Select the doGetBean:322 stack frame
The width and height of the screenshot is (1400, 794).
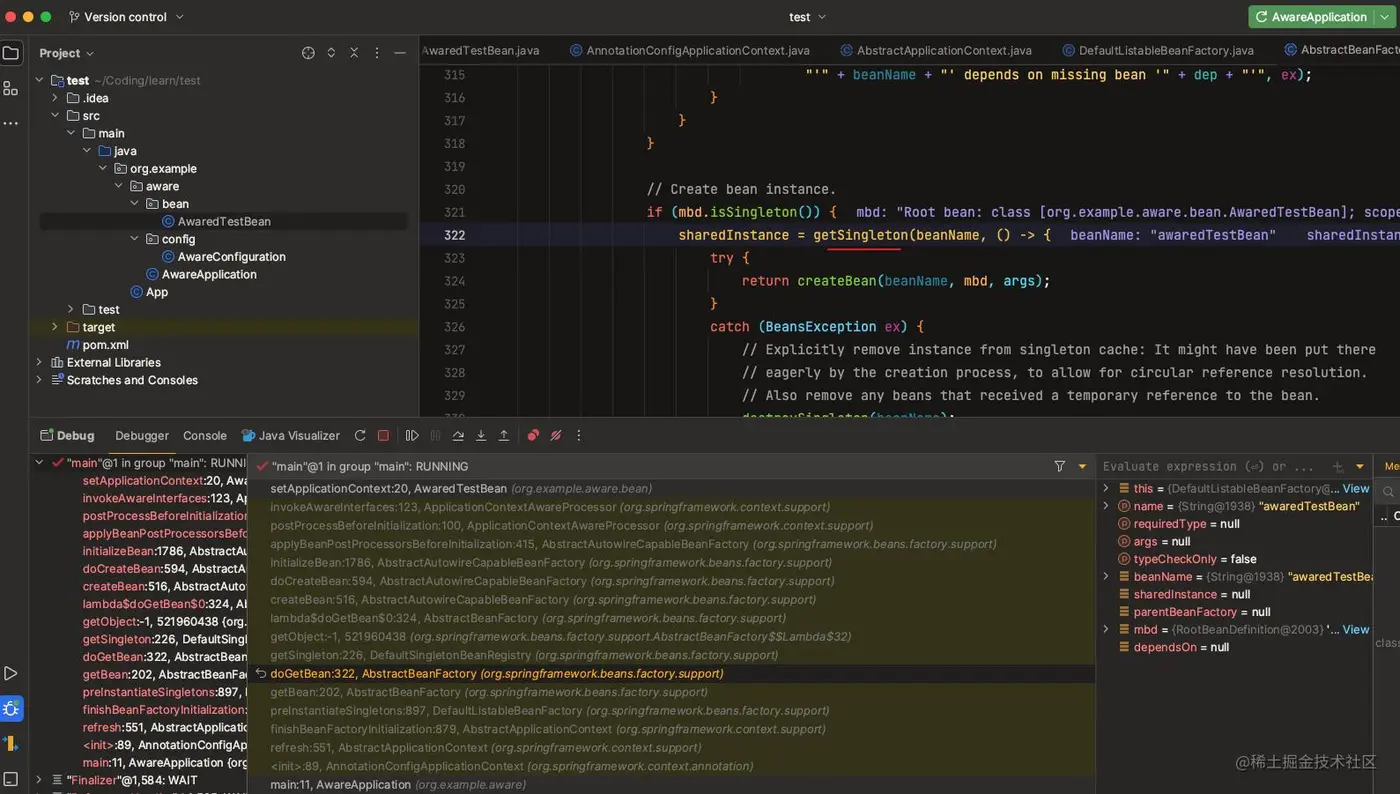pos(671,674)
